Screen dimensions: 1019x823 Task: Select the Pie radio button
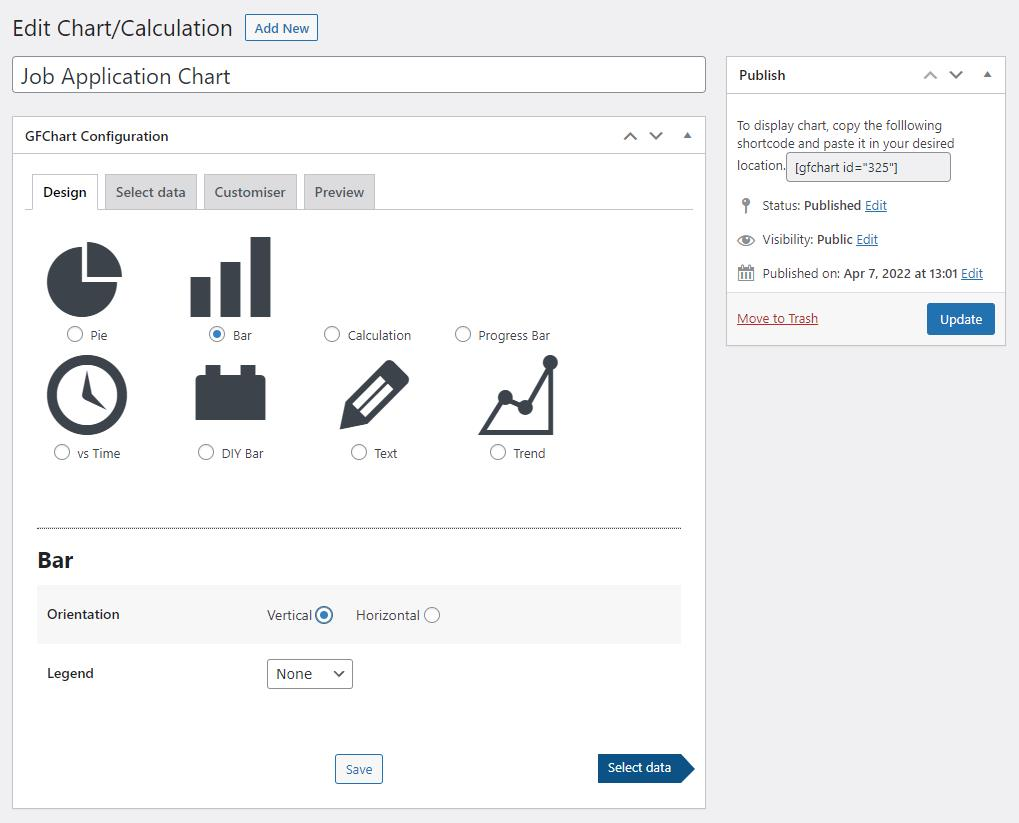pyautogui.click(x=75, y=334)
